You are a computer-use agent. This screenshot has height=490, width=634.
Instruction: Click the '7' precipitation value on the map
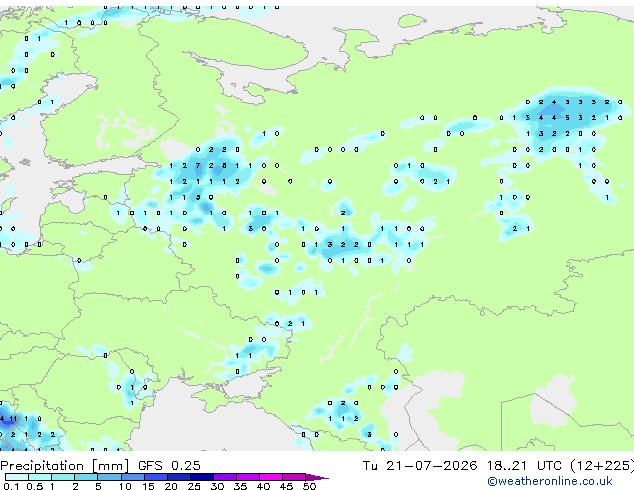198,166
